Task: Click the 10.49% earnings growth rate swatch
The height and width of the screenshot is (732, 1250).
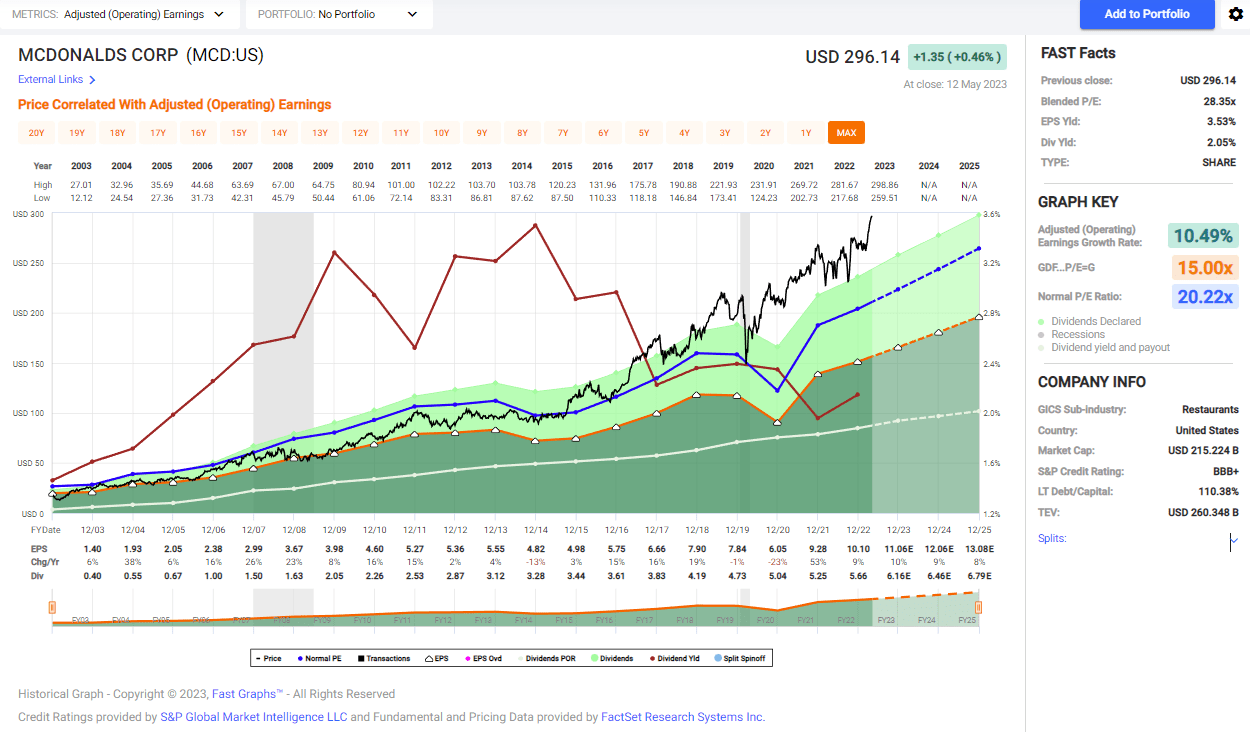Action: pos(1204,236)
